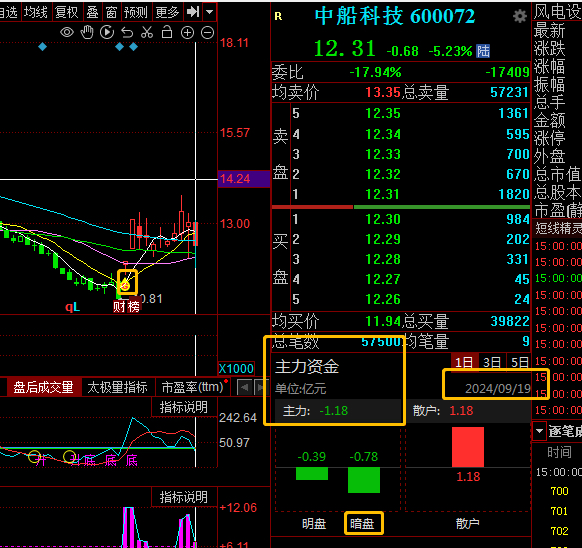Click the undo arrow icon
582x548 pixels.
127,33
